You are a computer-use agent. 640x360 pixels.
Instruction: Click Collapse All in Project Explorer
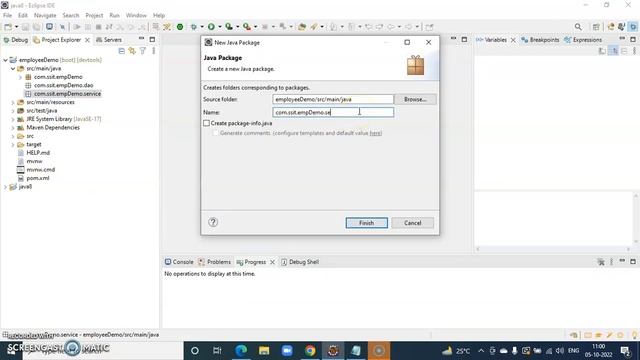[122, 51]
